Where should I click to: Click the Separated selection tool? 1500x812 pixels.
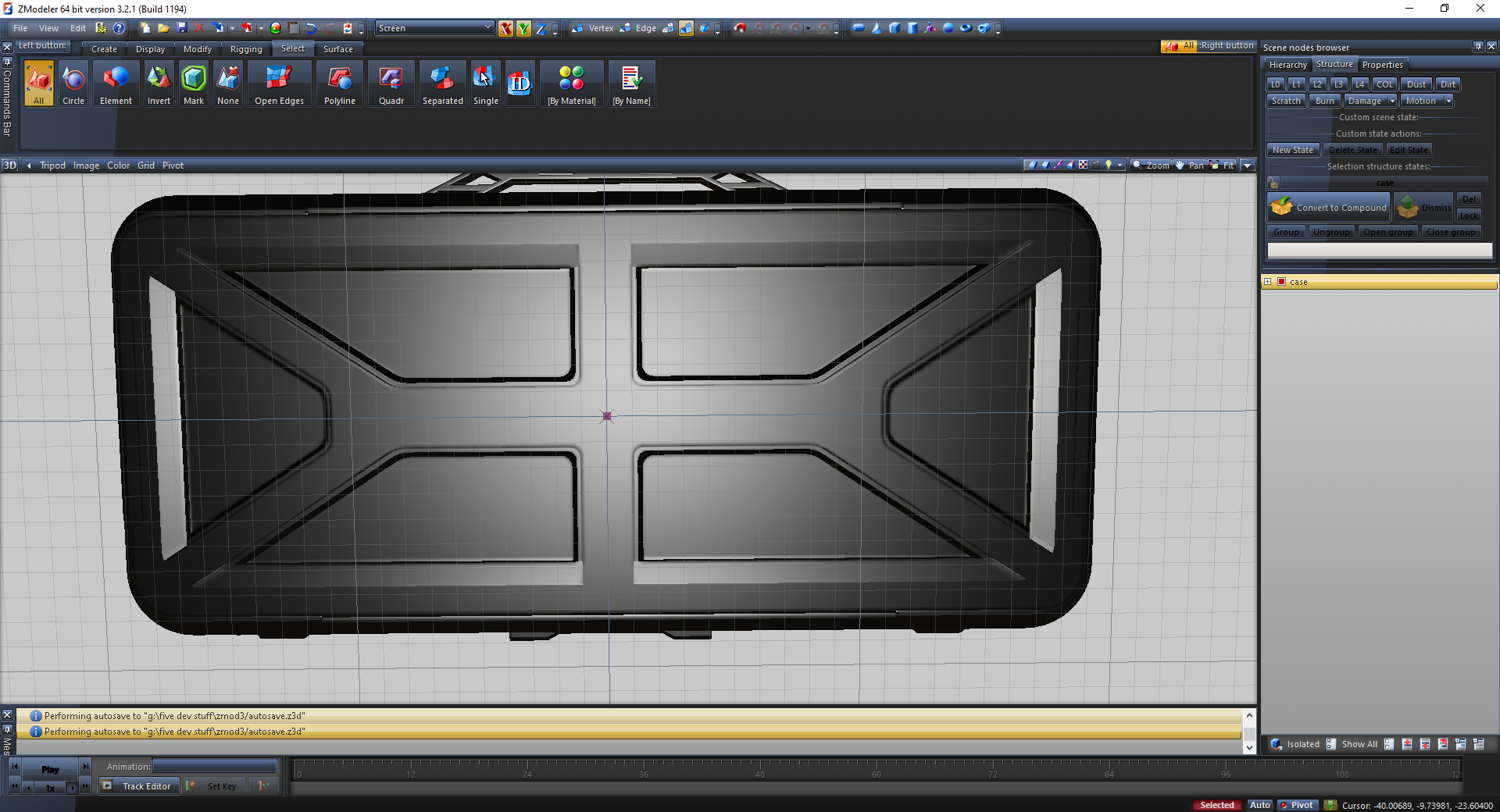pos(442,84)
